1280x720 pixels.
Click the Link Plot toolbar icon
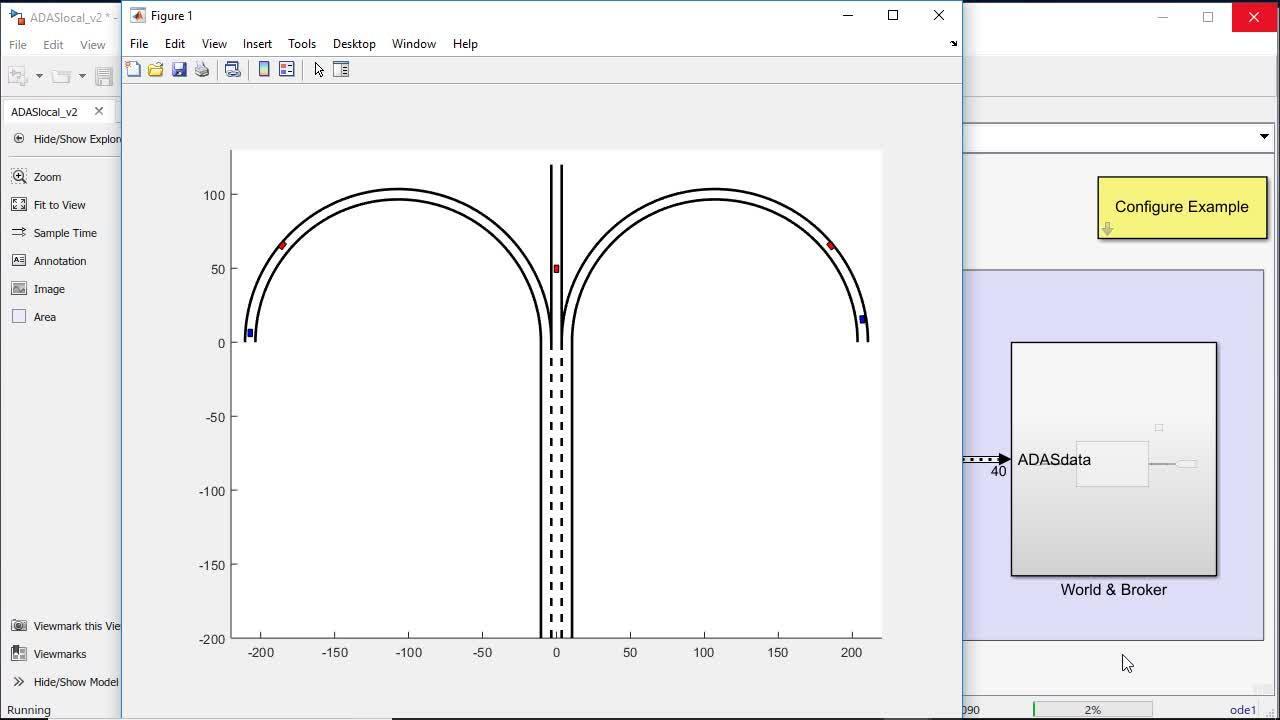point(233,69)
